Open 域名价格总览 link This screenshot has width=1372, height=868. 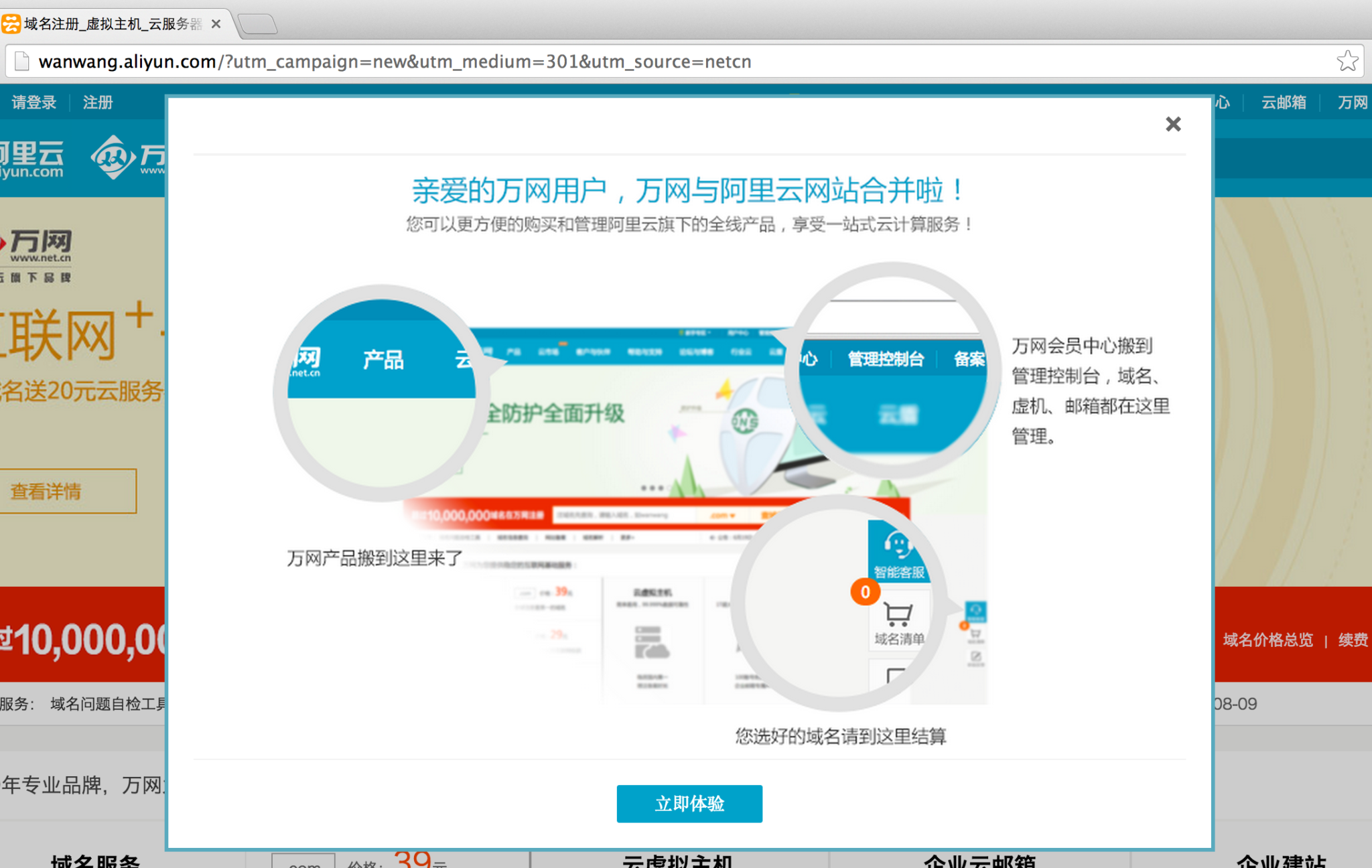point(1267,640)
